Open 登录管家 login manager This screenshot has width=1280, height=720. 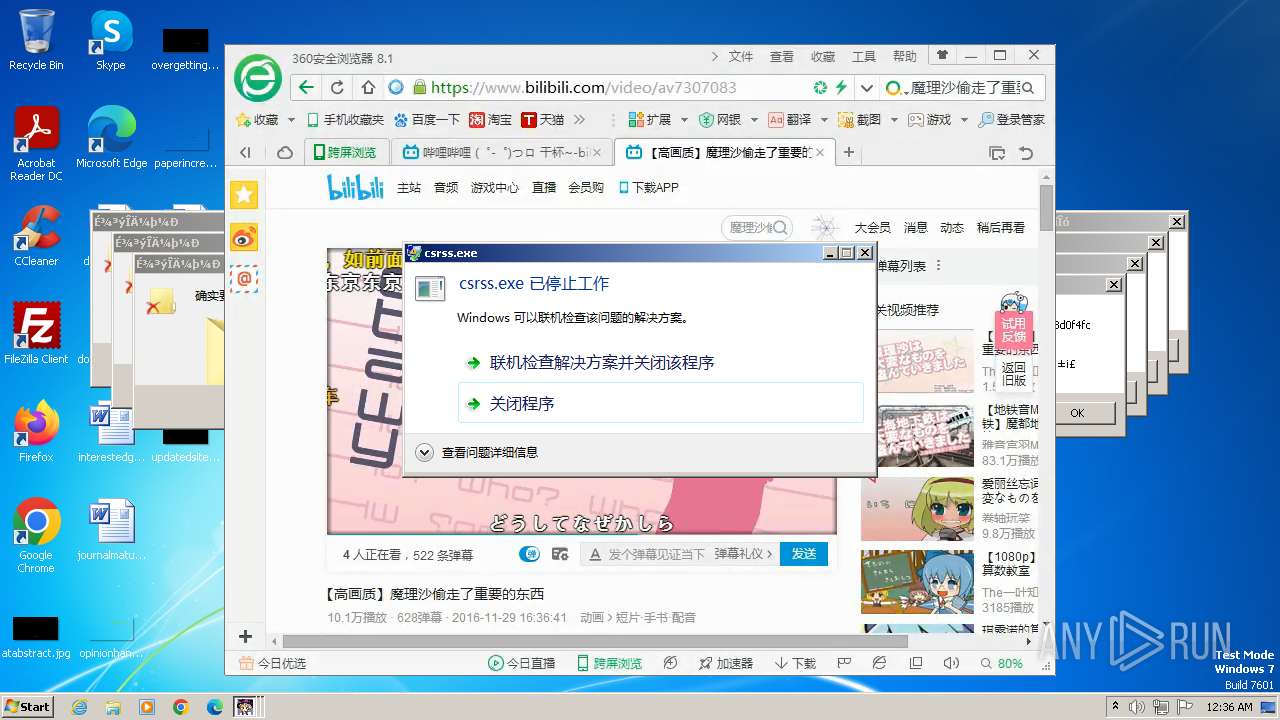(x=1012, y=119)
